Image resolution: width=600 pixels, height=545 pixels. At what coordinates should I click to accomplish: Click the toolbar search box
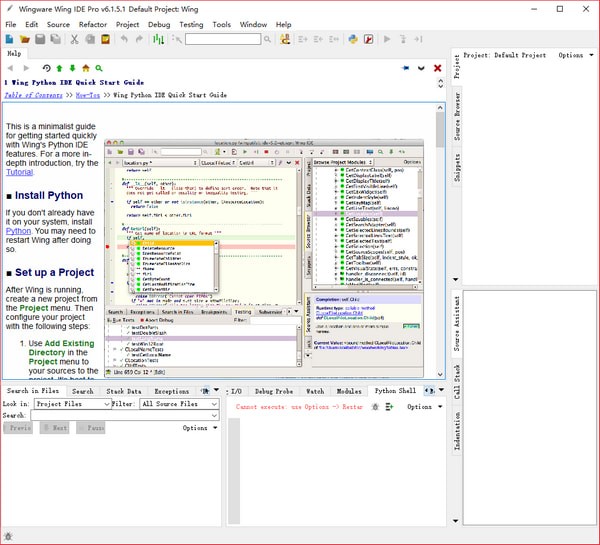[223, 39]
